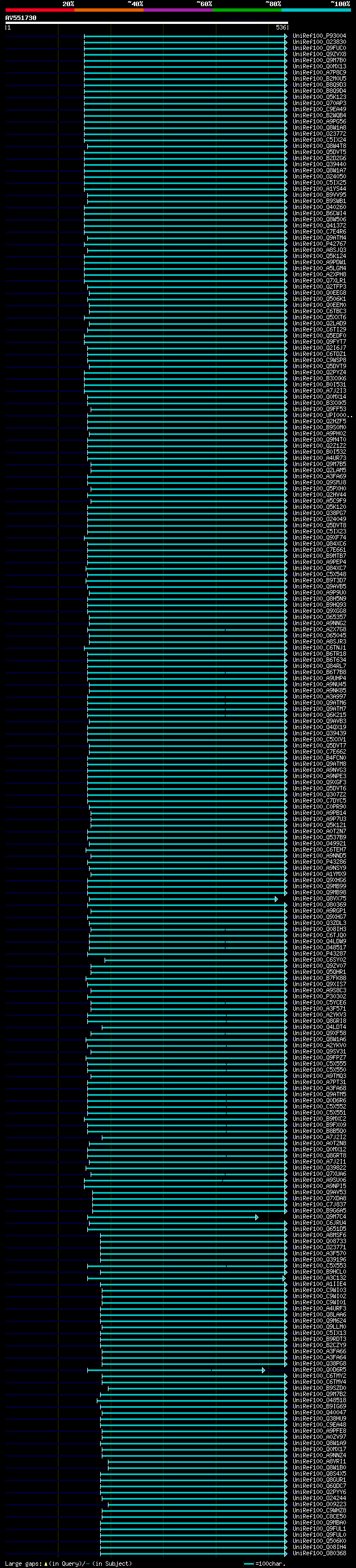Click the label UniRef100_C5X555

[x=319, y=1064]
